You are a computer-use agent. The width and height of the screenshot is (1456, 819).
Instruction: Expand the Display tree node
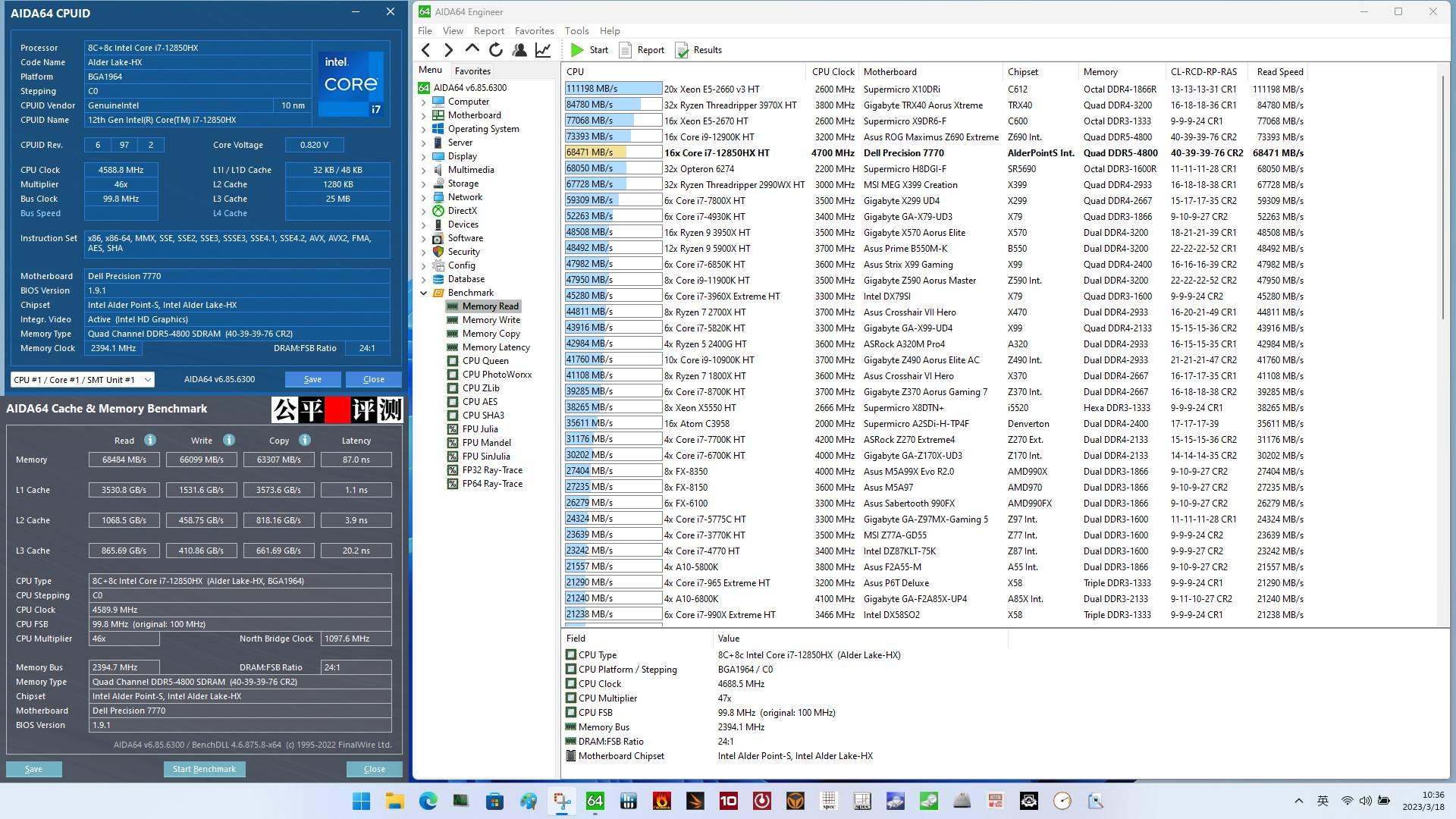pyautogui.click(x=424, y=156)
